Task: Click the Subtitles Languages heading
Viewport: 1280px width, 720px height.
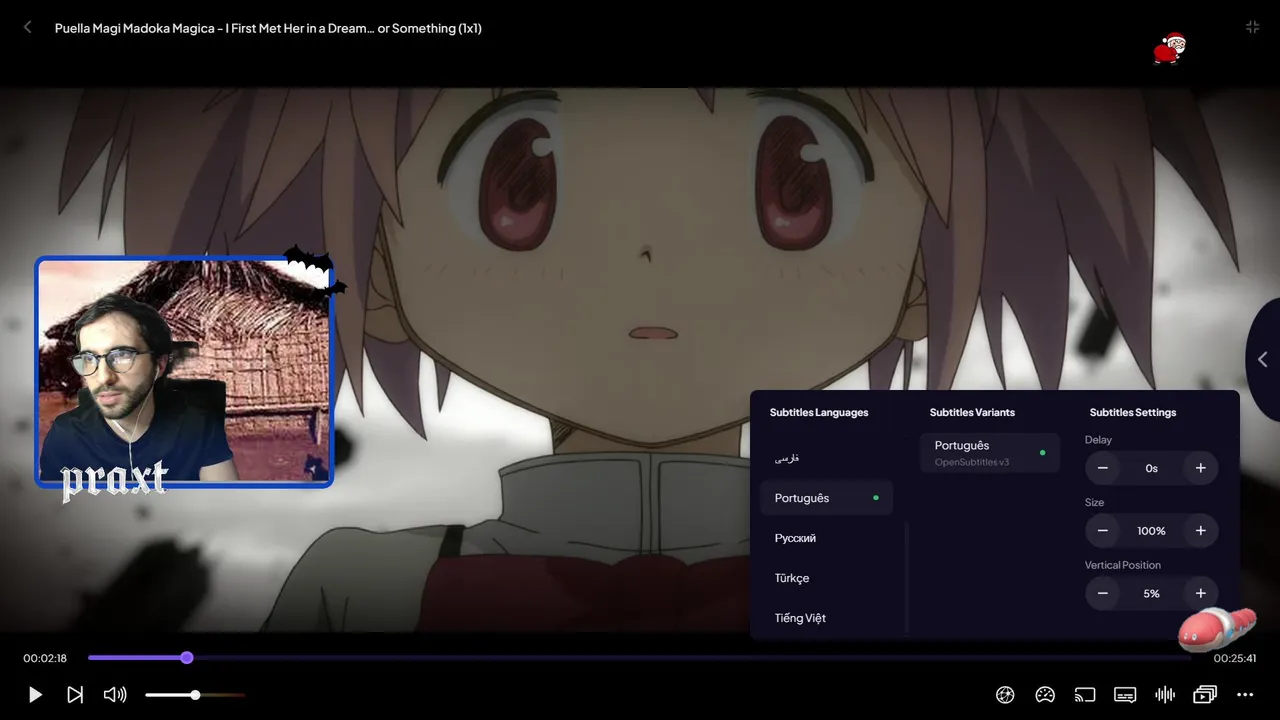Action: (819, 412)
